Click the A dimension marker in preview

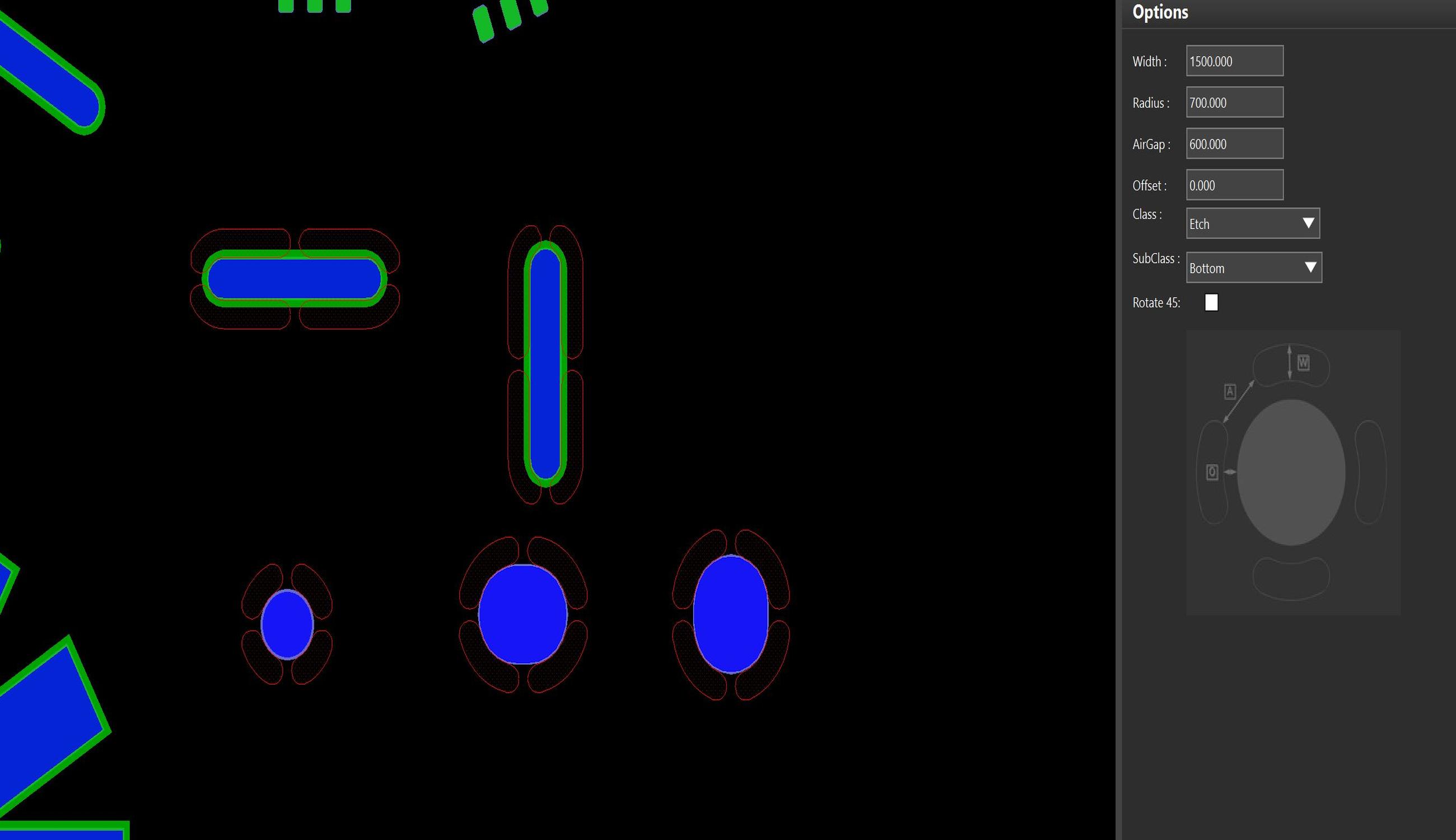(x=1230, y=392)
